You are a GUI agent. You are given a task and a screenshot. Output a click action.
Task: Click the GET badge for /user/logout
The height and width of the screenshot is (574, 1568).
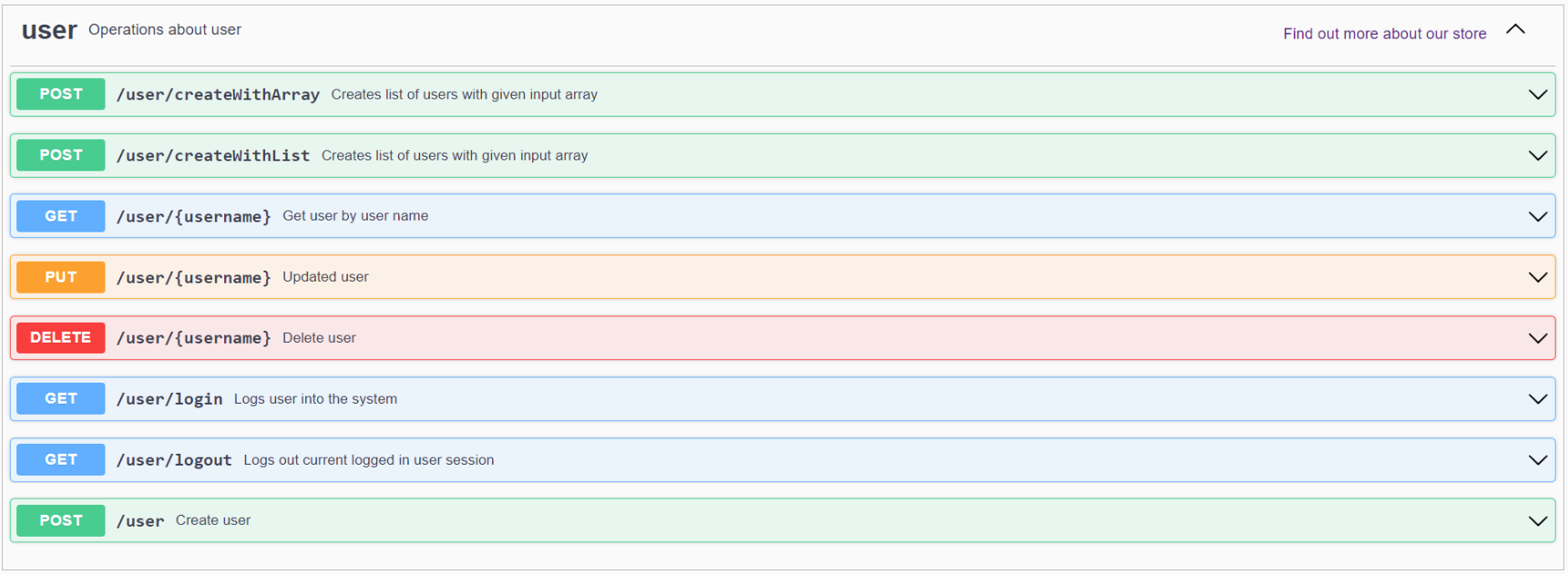pos(61,460)
